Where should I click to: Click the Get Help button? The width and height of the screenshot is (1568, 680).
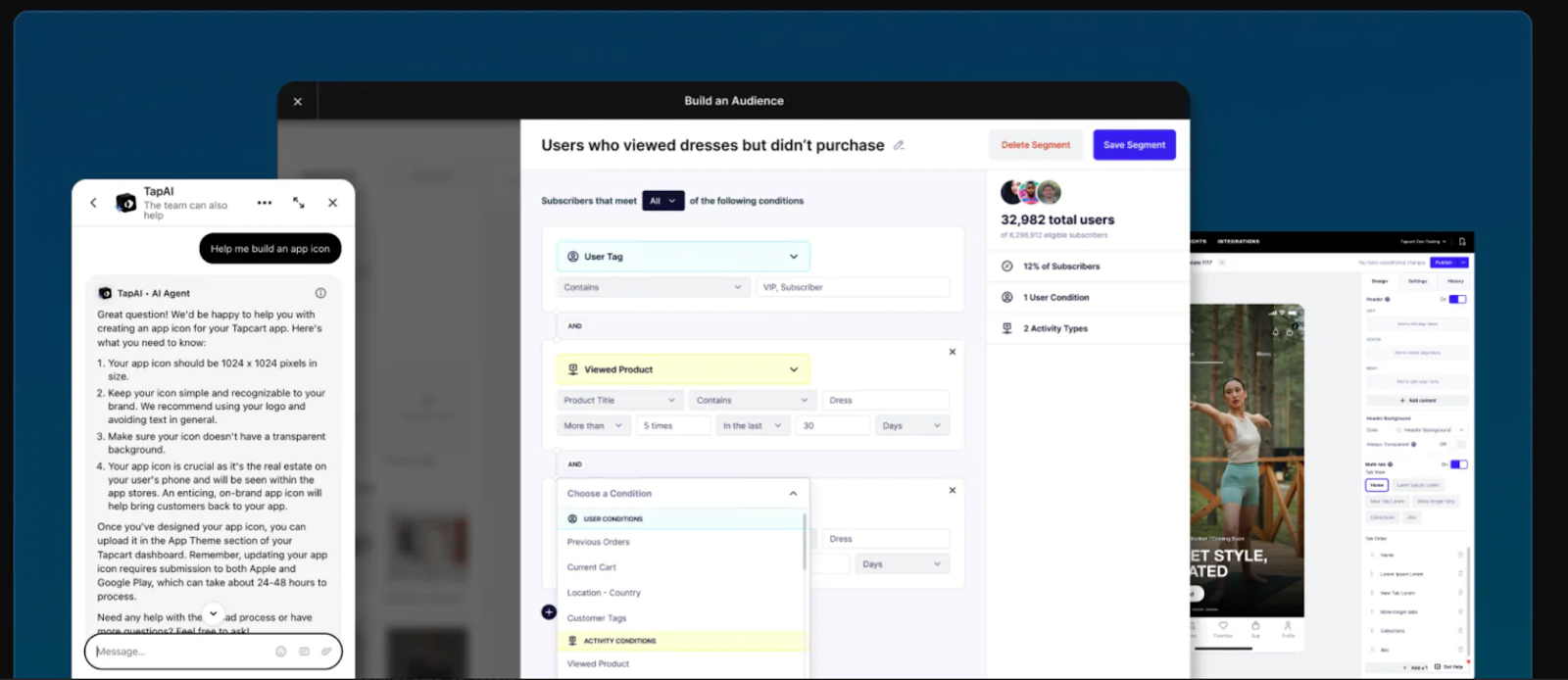coord(1449,667)
